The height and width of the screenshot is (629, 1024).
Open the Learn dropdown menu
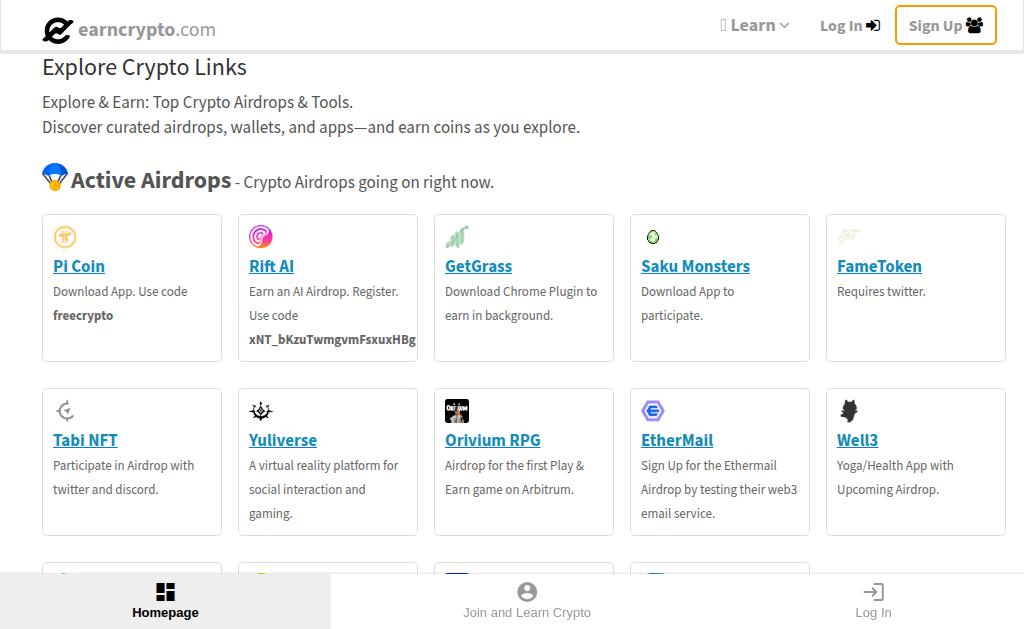point(754,25)
